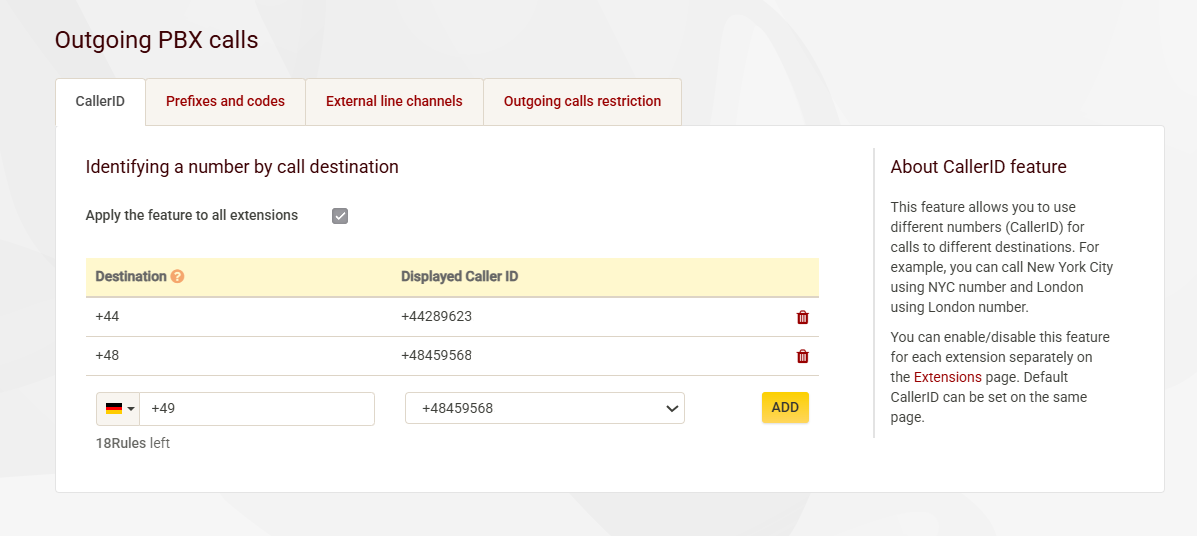Click the About CallerID feature heading
This screenshot has width=1197, height=536.
coord(978,167)
